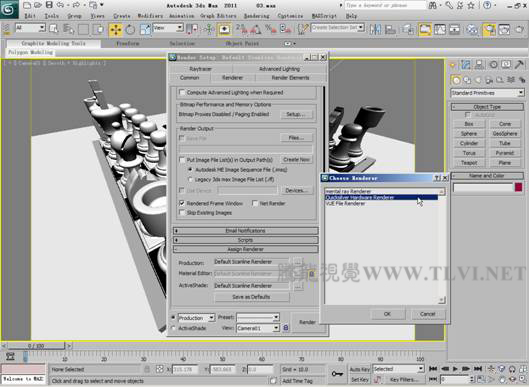Click the Undo arrow icon

pos(60,5)
